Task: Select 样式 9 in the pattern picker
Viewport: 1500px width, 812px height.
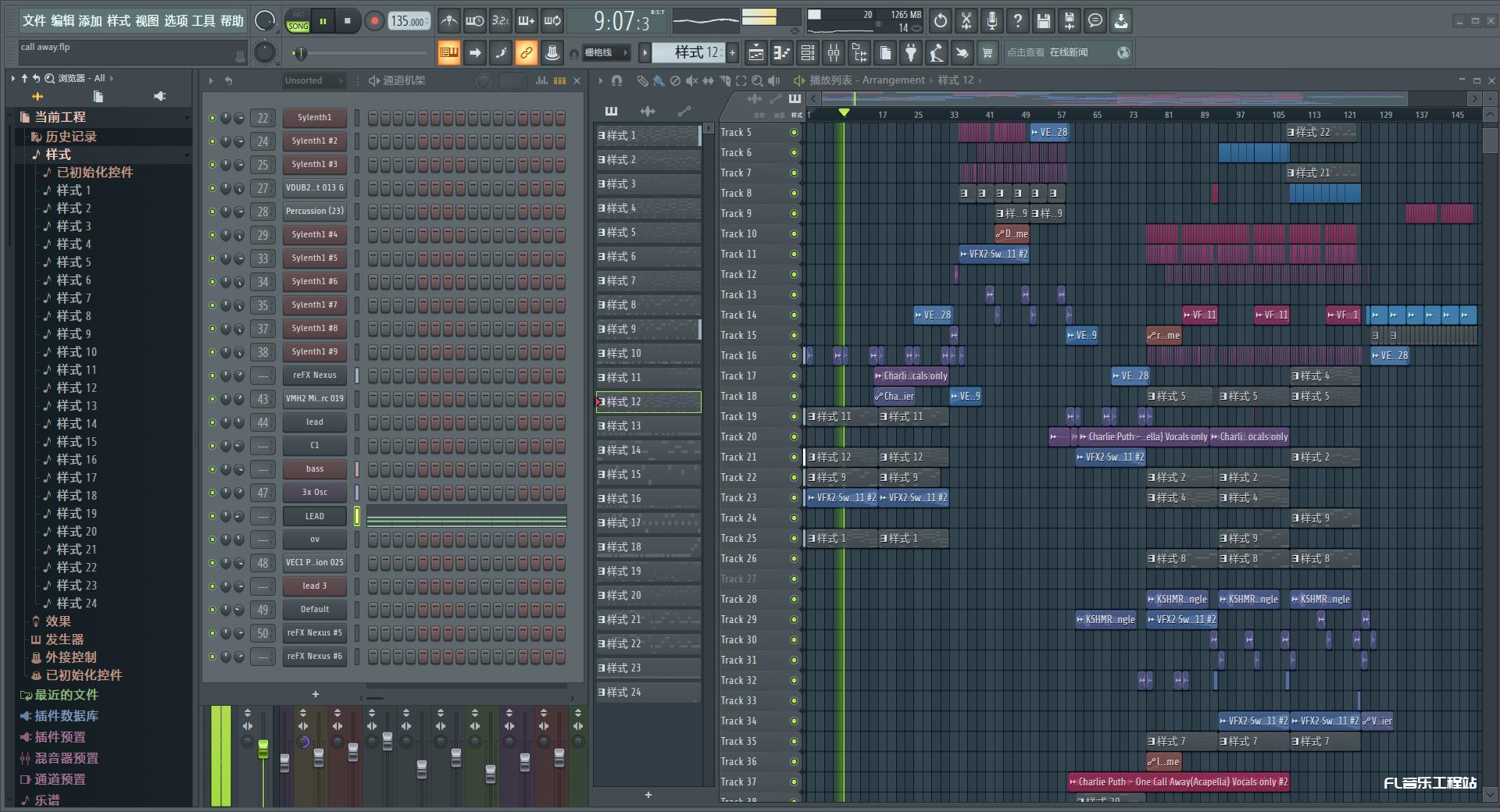Action: pyautogui.click(x=648, y=329)
